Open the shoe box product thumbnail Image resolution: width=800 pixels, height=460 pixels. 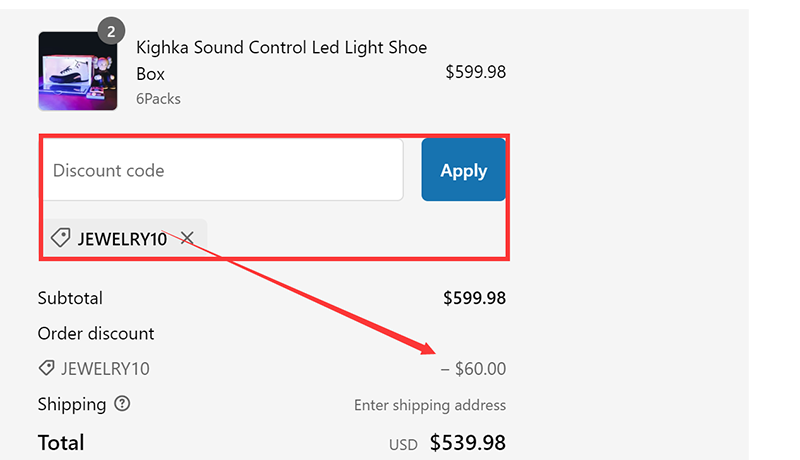[77, 71]
